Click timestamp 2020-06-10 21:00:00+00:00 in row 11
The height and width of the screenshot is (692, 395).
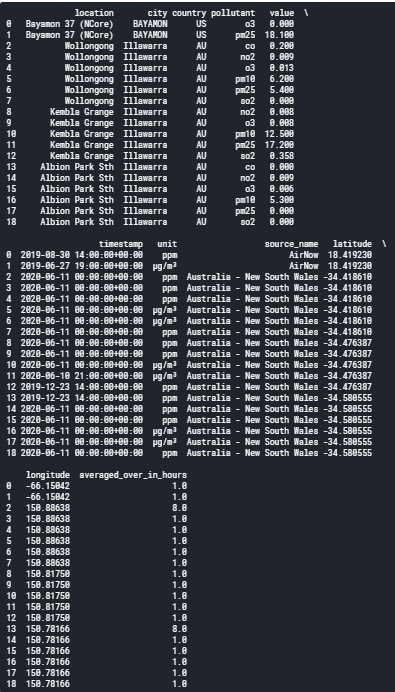(82, 376)
